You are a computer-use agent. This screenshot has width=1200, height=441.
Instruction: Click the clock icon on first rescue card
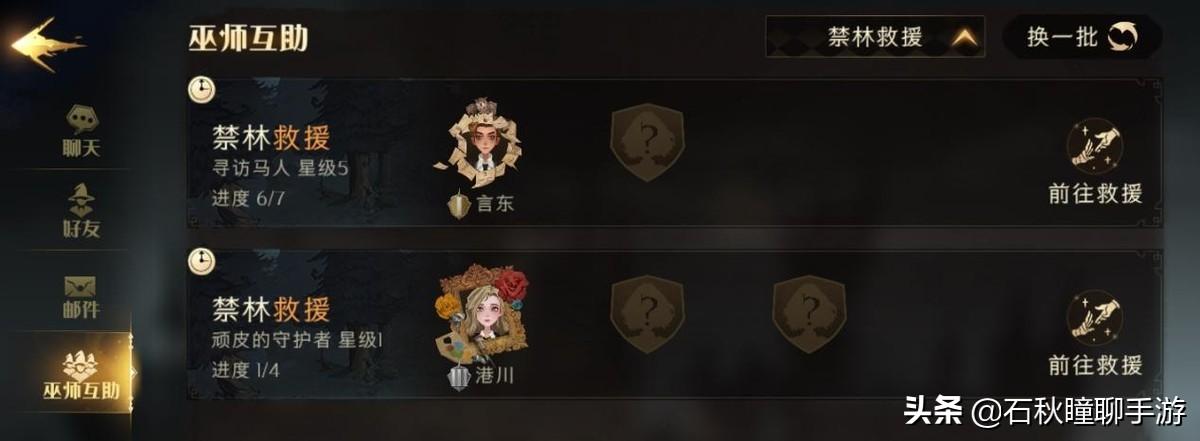[202, 90]
